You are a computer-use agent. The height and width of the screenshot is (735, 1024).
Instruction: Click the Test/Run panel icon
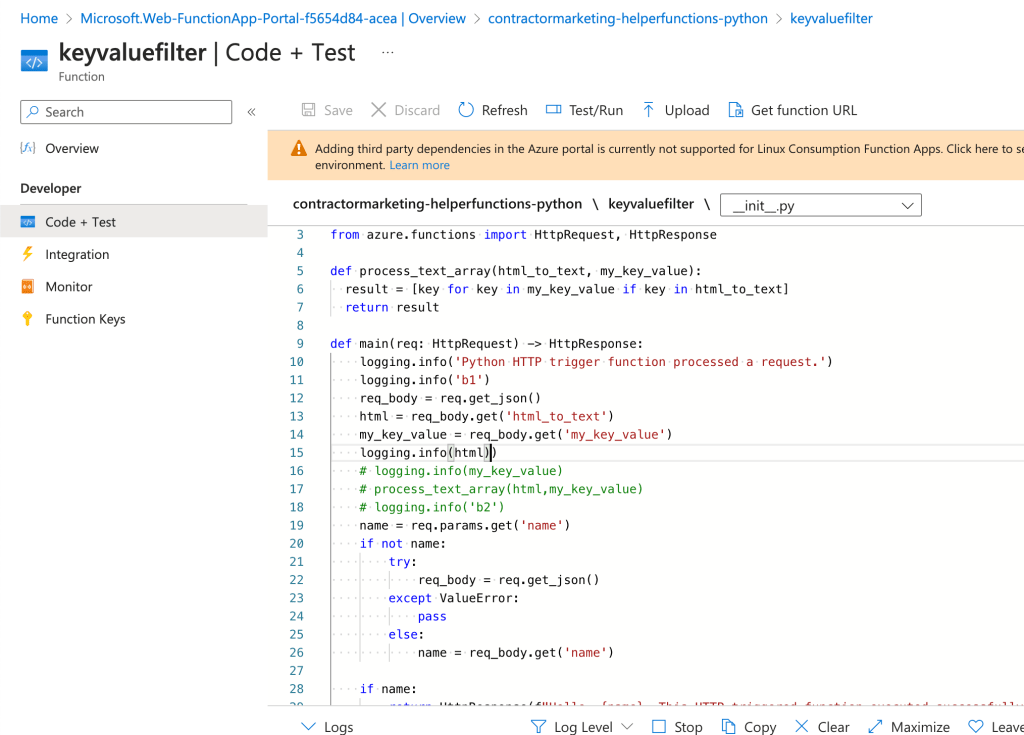click(x=553, y=110)
